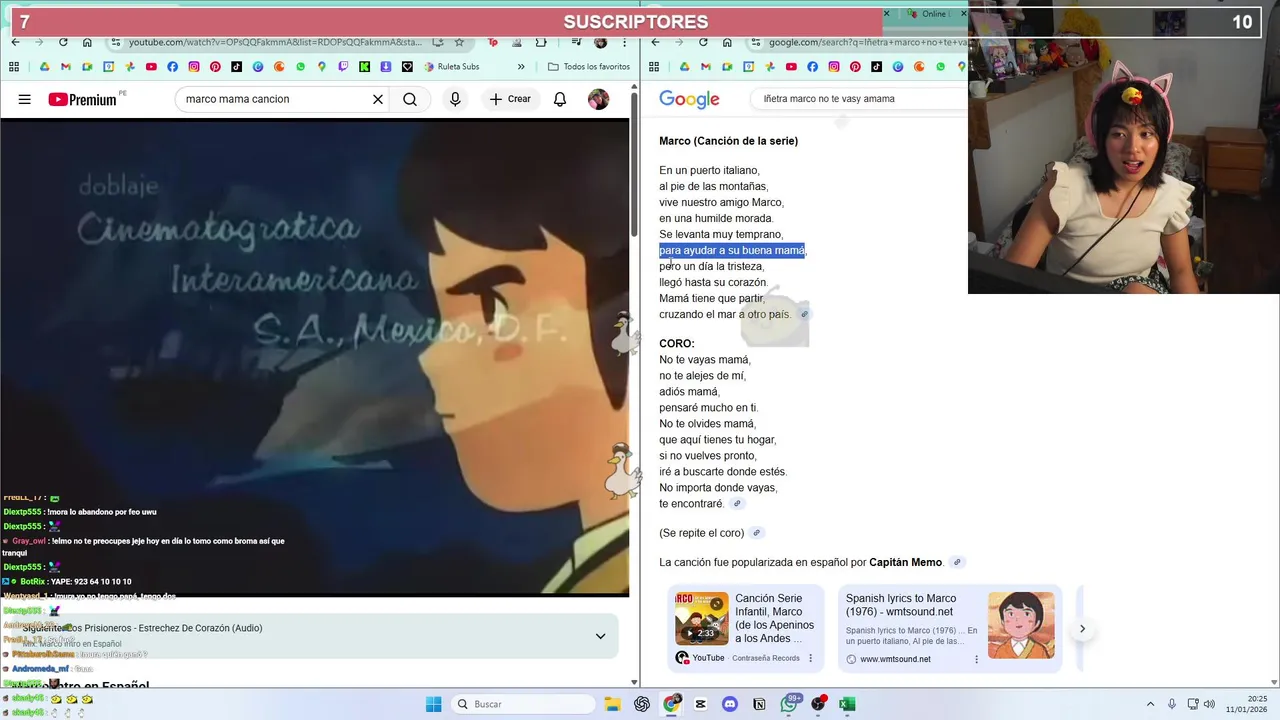The width and height of the screenshot is (1280, 720).
Task: Expand hidden bookmarks with the double chevron
Action: 521,67
